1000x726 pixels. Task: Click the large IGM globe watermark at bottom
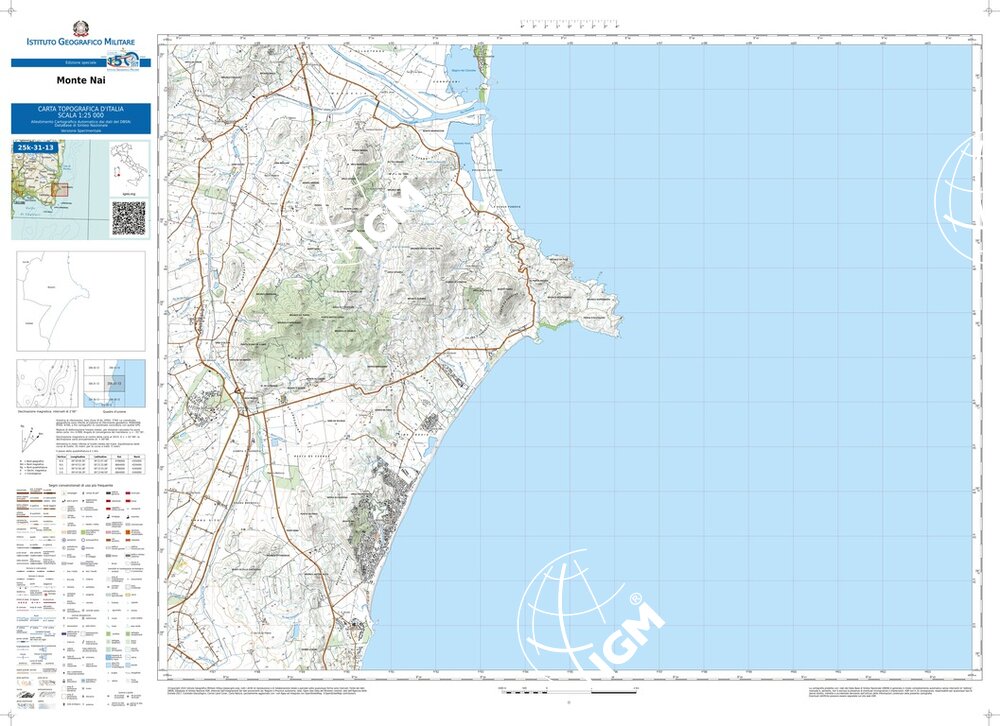click(x=585, y=610)
